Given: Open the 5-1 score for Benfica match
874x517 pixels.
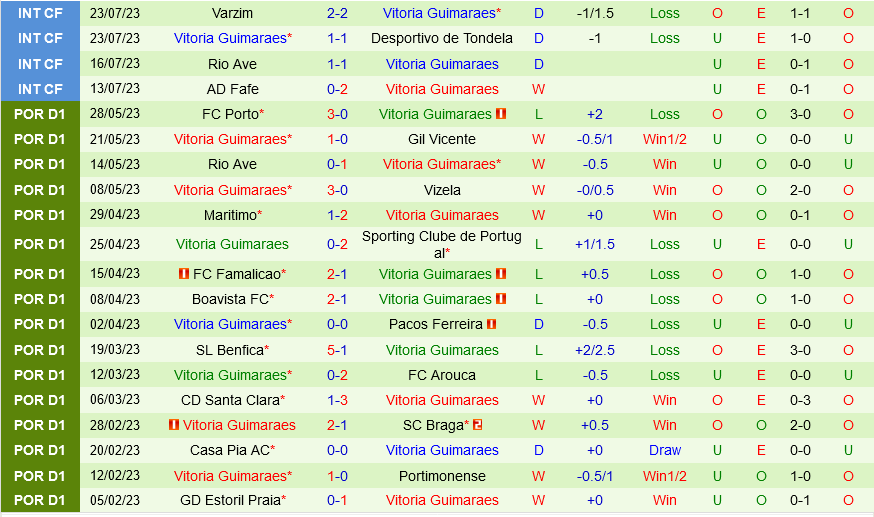Looking at the screenshot, I should pos(337,350).
